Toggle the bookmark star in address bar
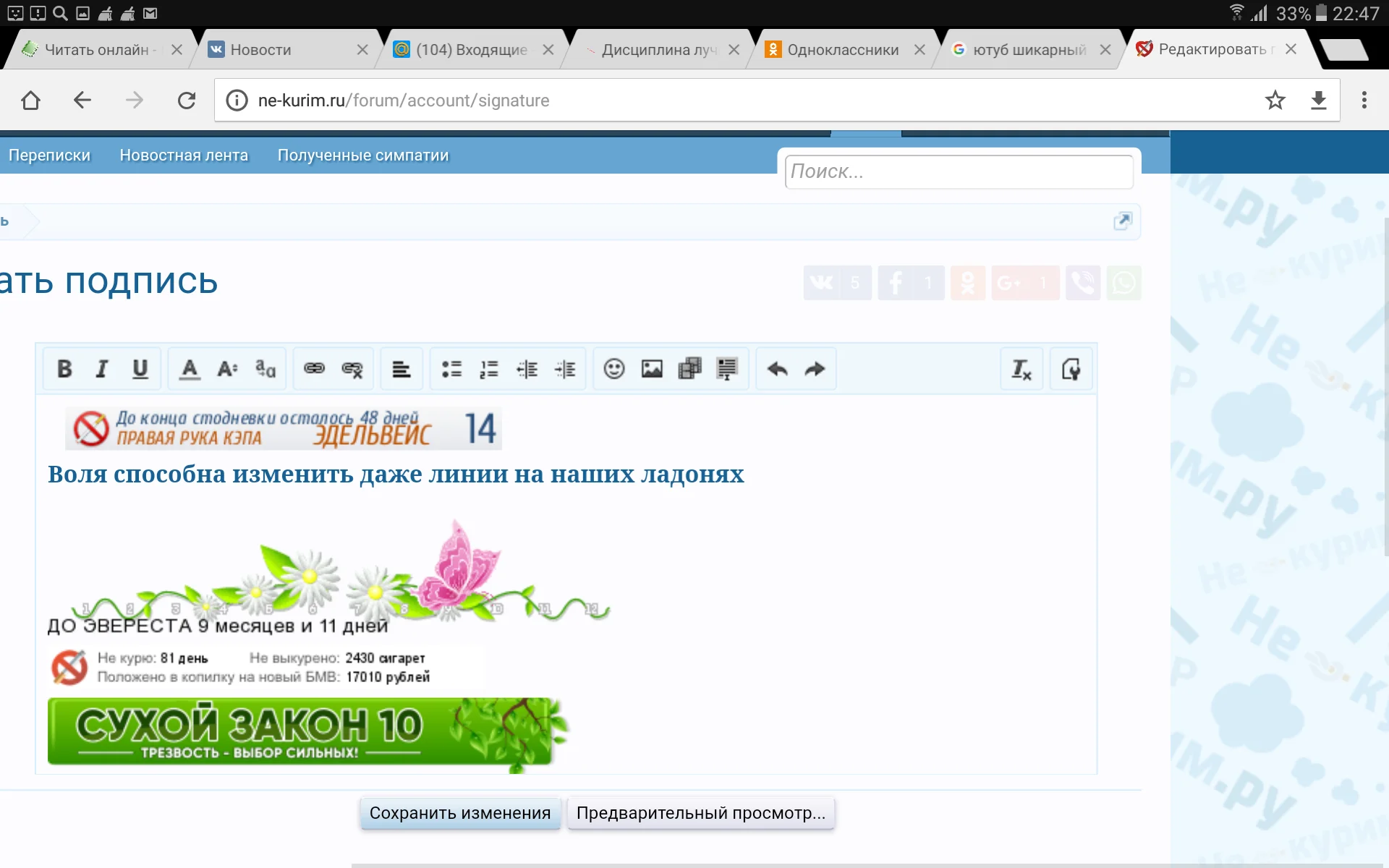Image resolution: width=1389 pixels, height=868 pixels. tap(1276, 101)
